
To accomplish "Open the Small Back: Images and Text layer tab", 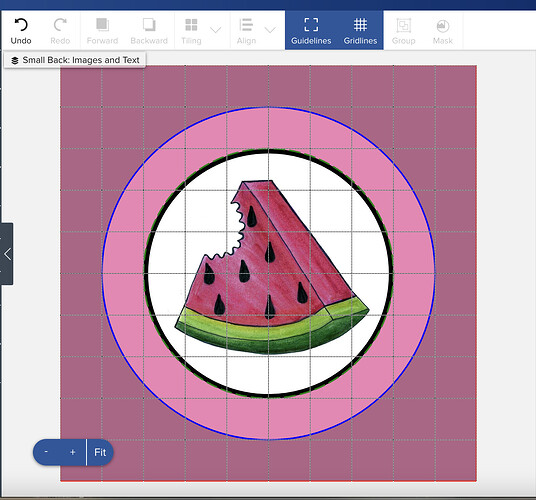I will (x=75, y=60).
